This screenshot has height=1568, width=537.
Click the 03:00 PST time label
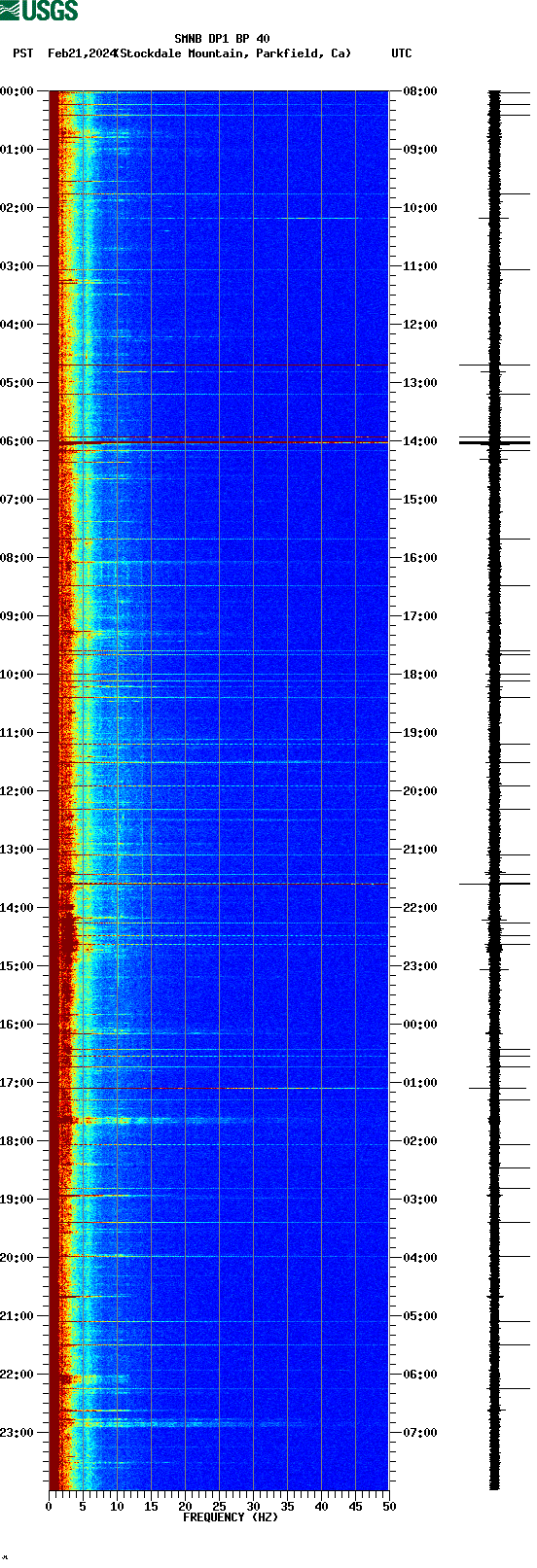tap(18, 266)
